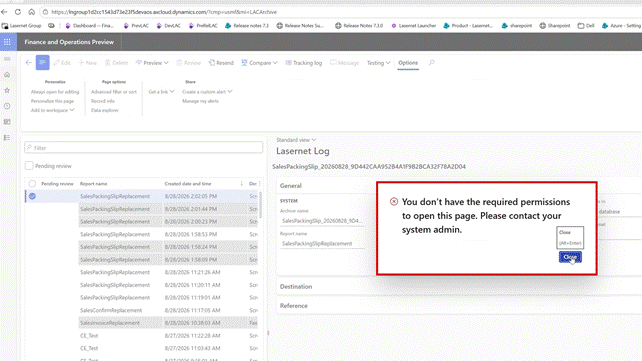Open PrevLAC bookmark
This screenshot has height=361, width=642.
click(136, 25)
